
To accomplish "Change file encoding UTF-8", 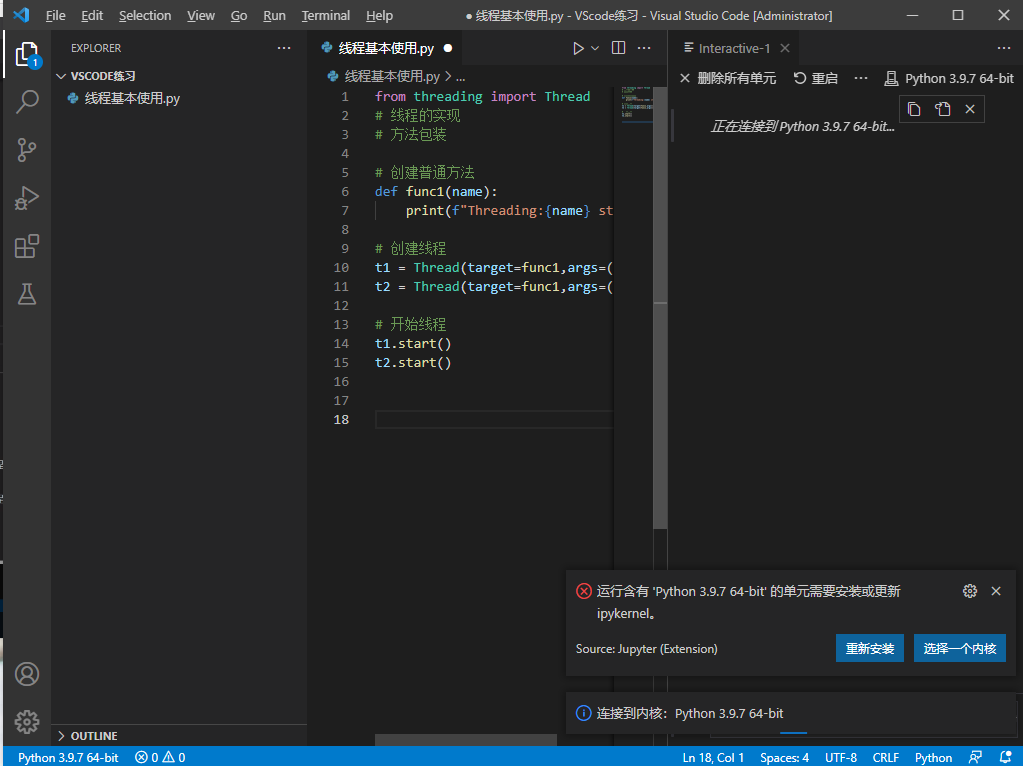I will 841,758.
